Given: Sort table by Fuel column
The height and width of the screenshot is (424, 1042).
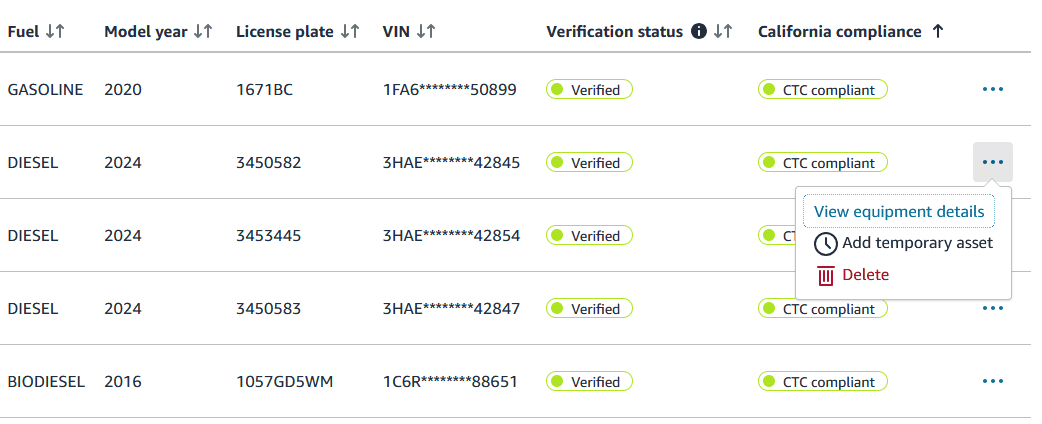Looking at the screenshot, I should click(x=55, y=32).
